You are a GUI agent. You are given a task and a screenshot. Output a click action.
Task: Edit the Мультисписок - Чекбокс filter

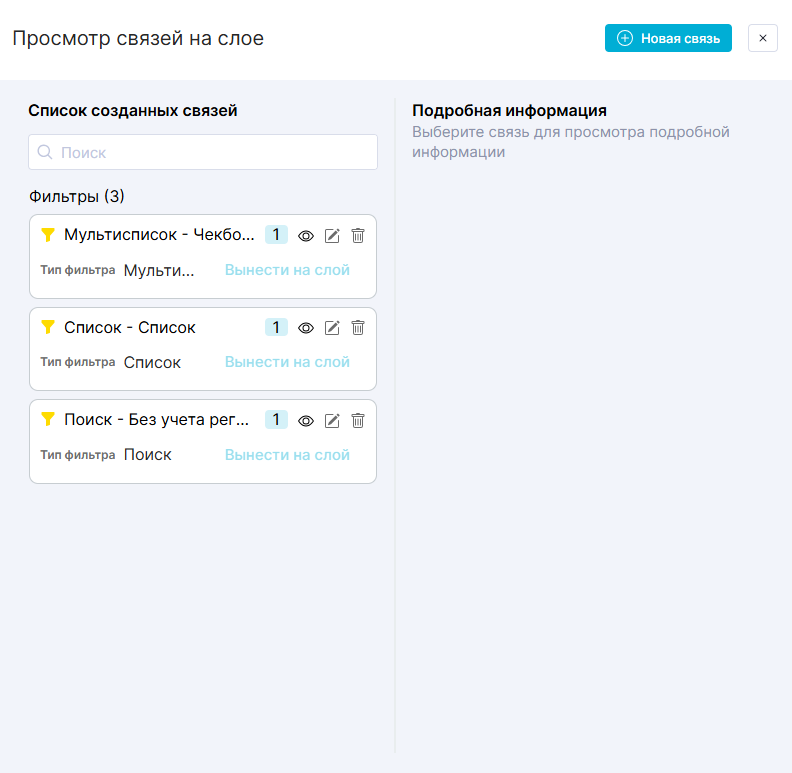point(332,236)
